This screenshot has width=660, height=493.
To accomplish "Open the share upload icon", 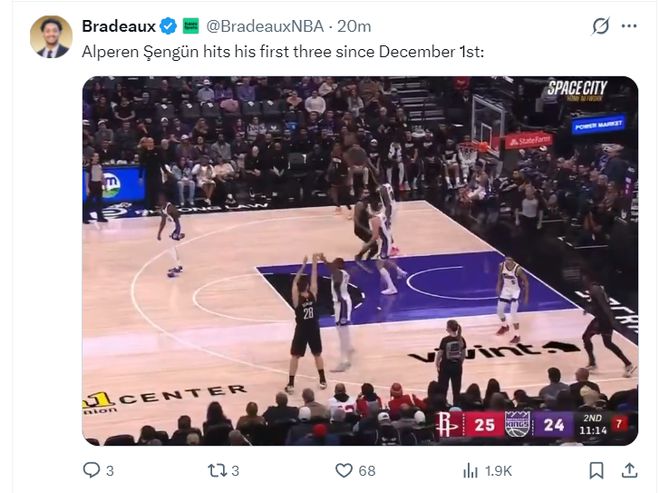I will (x=629, y=470).
